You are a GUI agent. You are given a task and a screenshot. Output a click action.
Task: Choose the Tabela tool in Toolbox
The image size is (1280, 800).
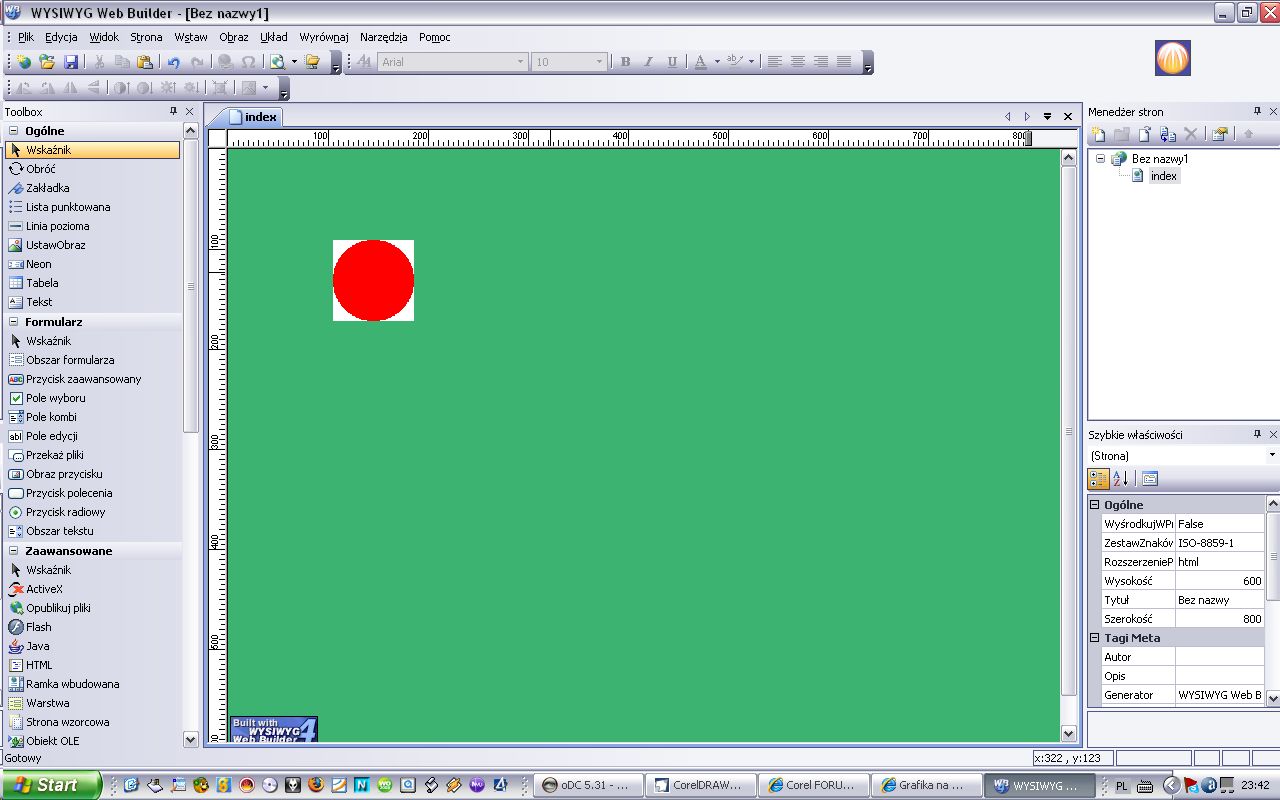click(x=42, y=283)
